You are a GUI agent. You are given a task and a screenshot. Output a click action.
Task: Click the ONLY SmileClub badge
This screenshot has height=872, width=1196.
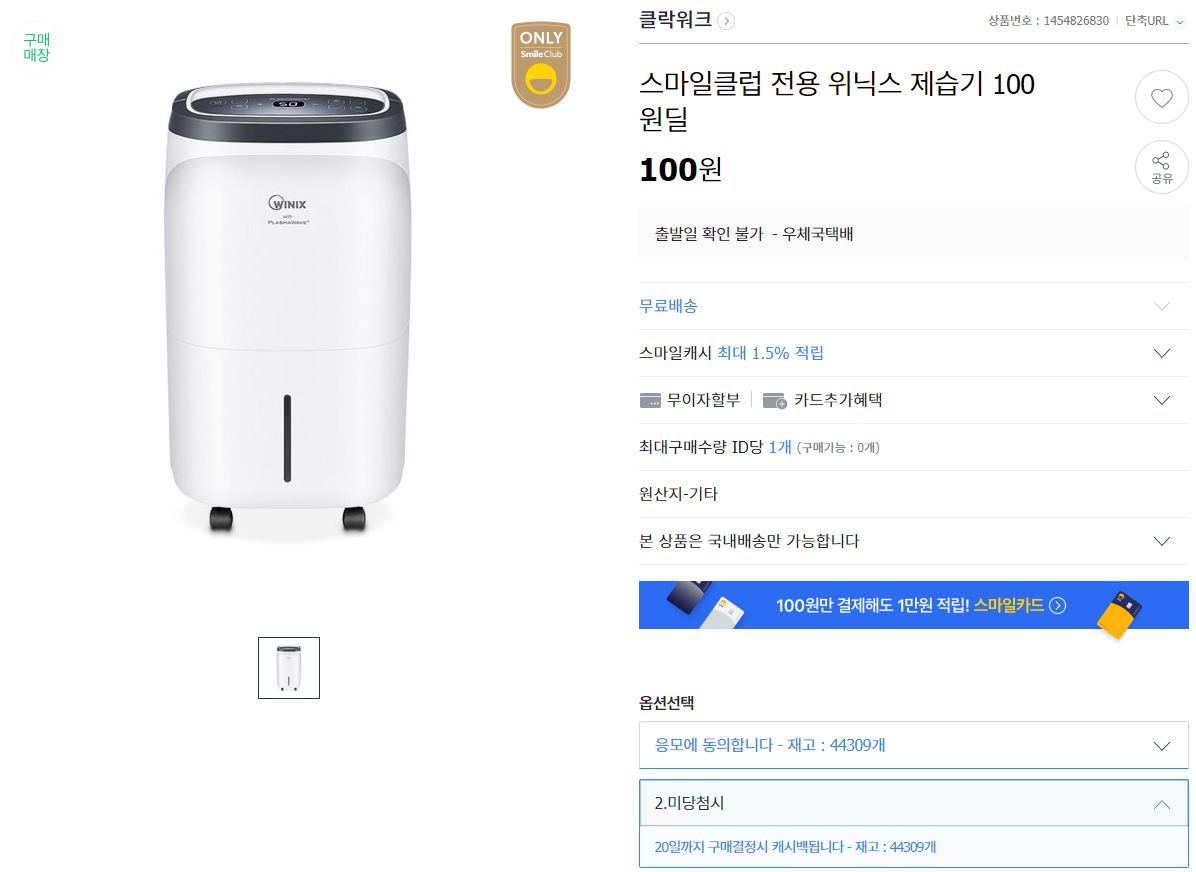pos(541,65)
